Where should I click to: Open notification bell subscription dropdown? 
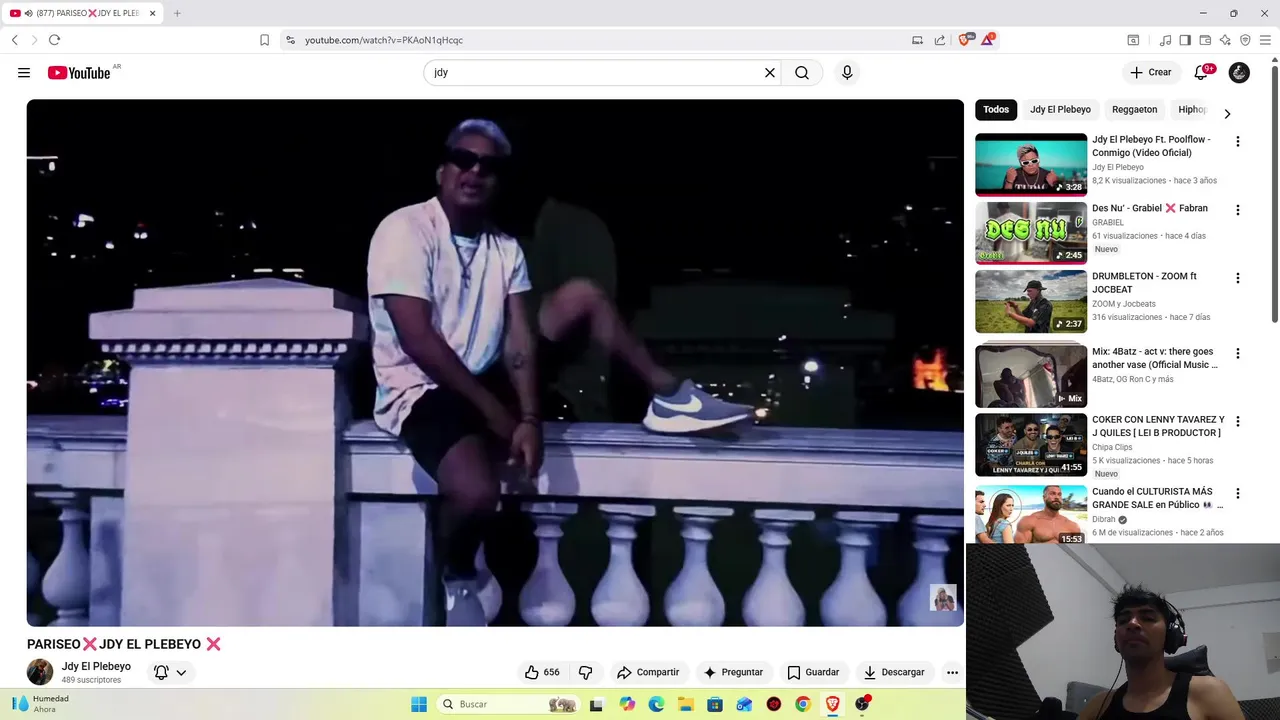(170, 672)
